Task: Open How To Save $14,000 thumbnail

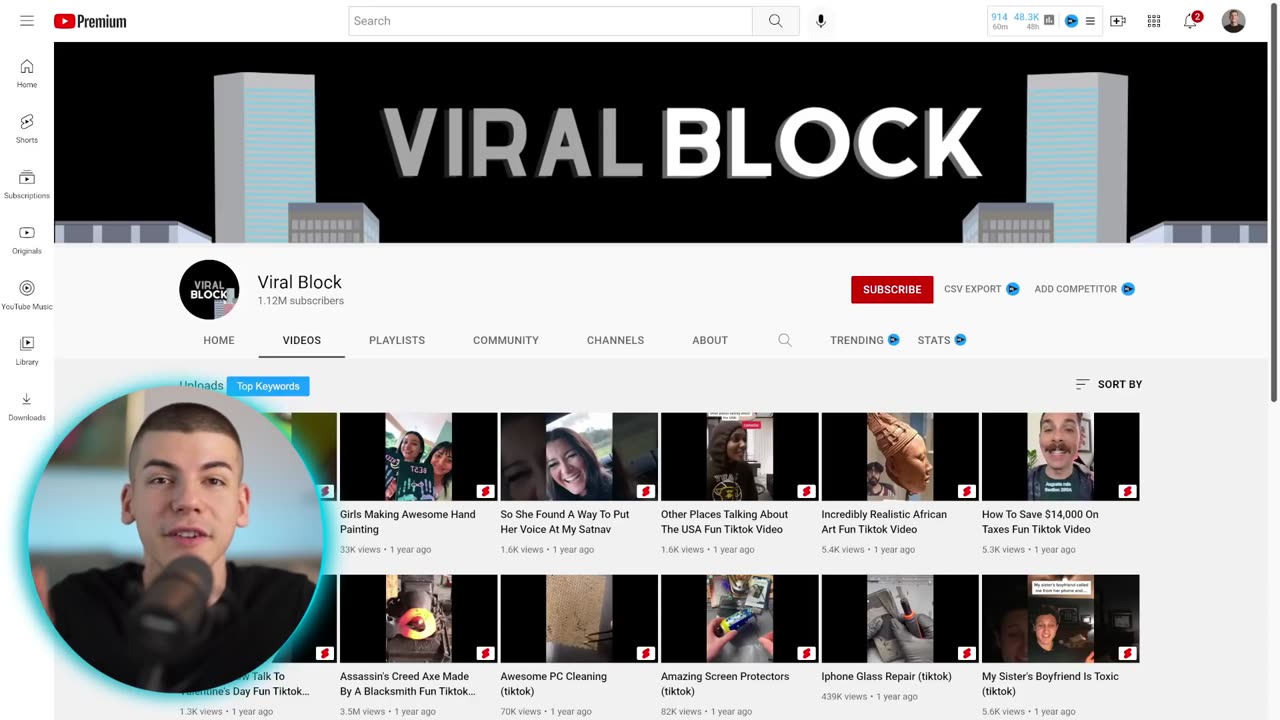Action: (1060, 457)
